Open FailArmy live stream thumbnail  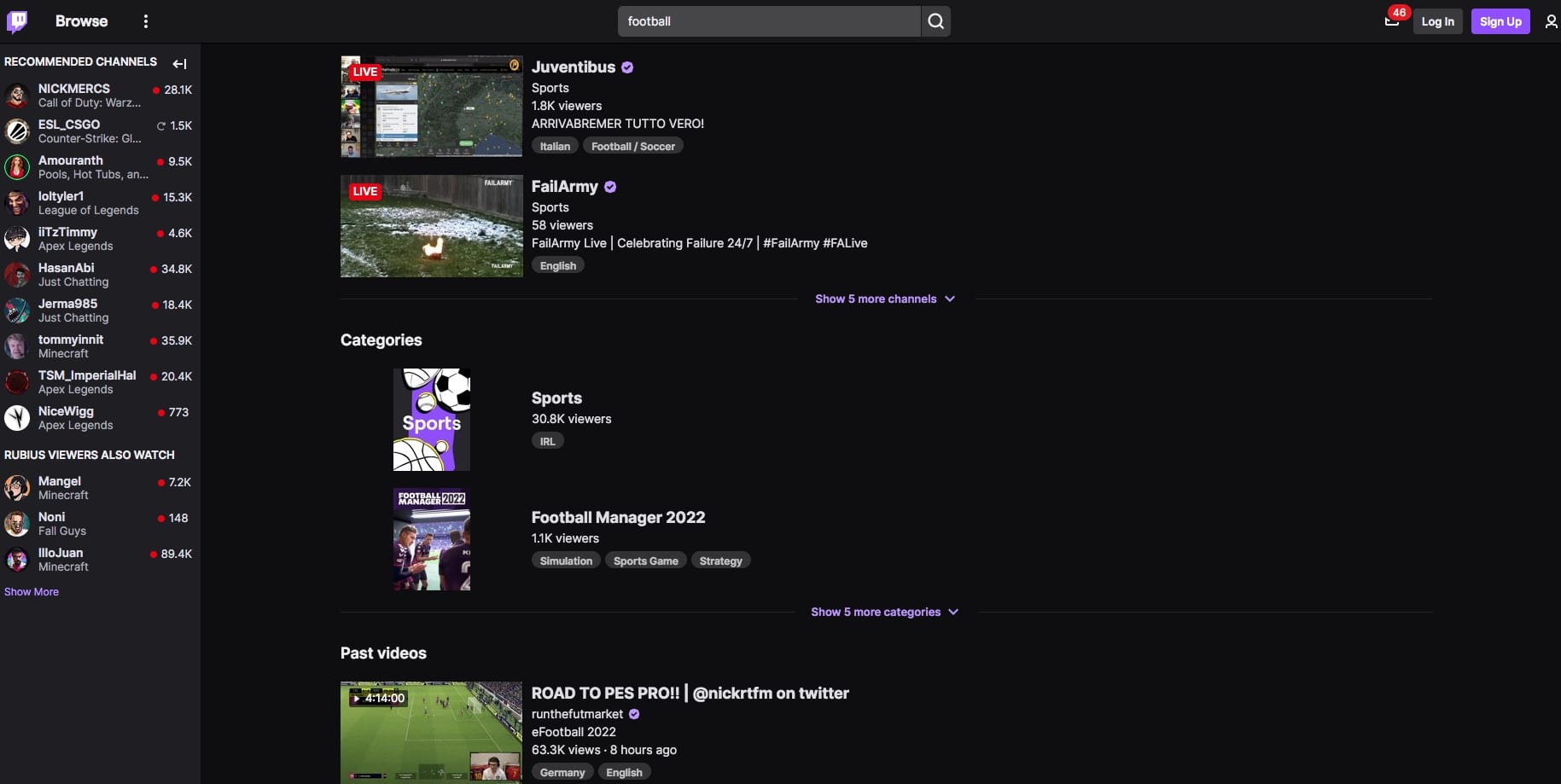tap(432, 226)
